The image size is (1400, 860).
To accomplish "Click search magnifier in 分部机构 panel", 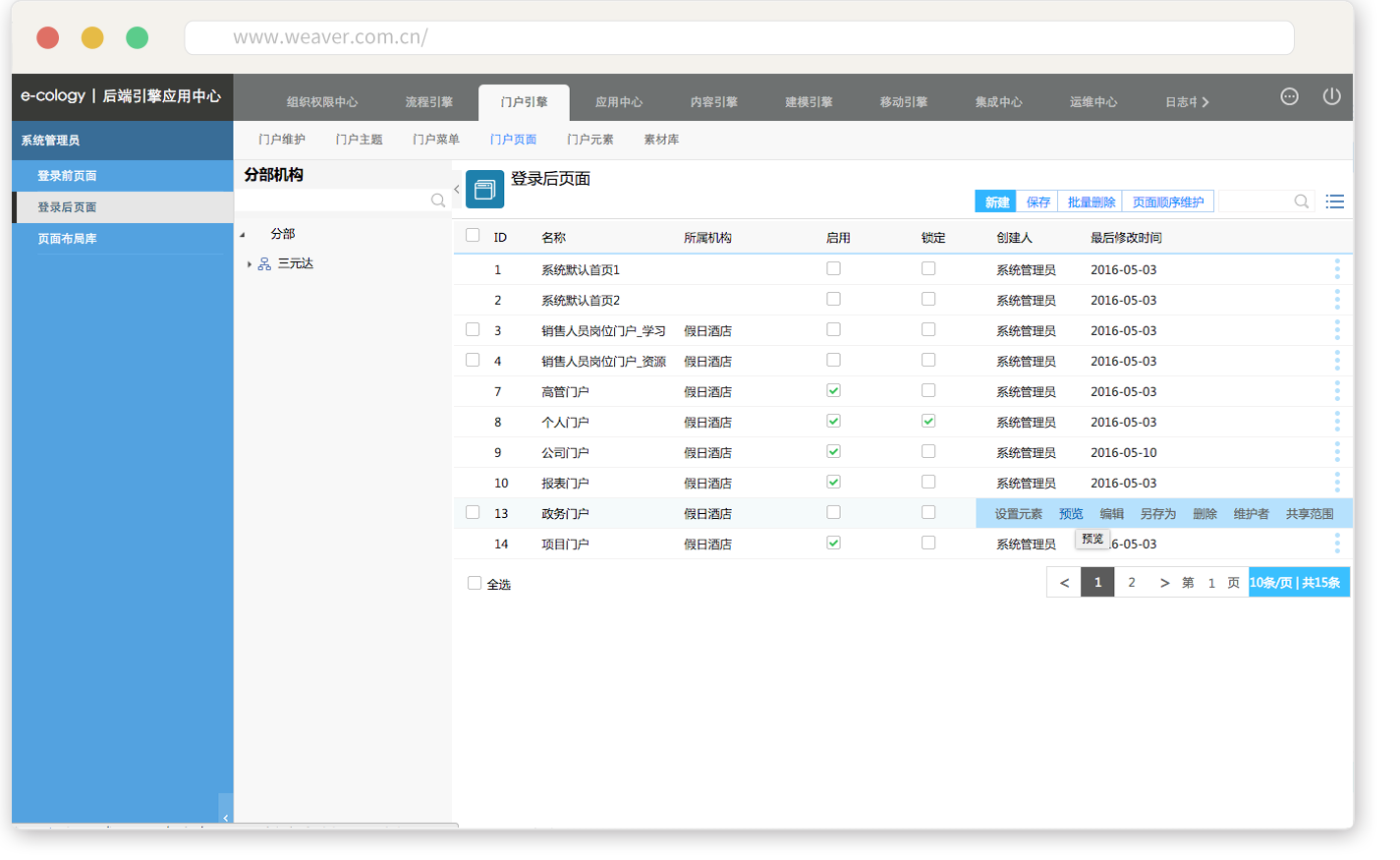I will tap(438, 201).
